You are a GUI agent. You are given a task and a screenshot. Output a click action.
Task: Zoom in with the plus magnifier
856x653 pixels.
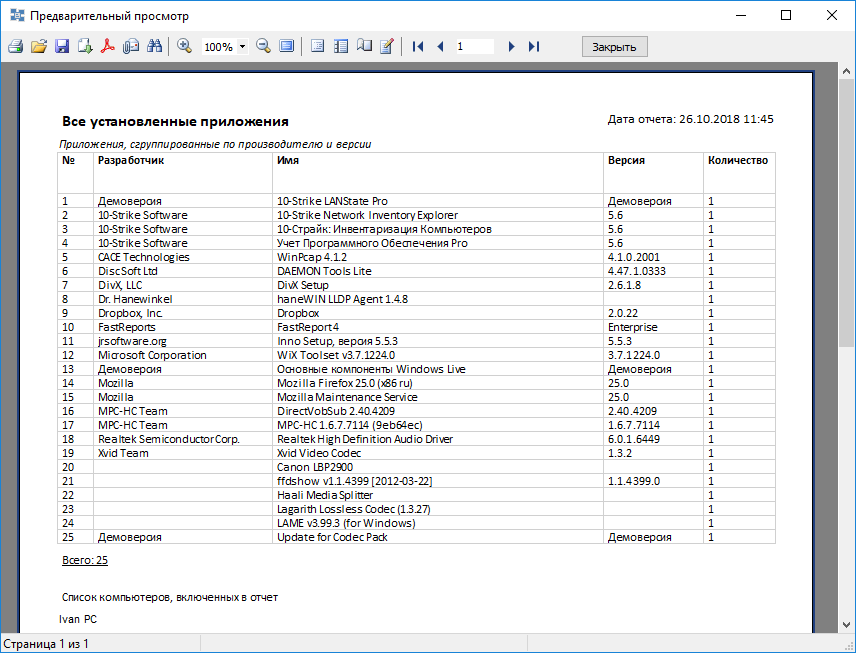point(185,46)
